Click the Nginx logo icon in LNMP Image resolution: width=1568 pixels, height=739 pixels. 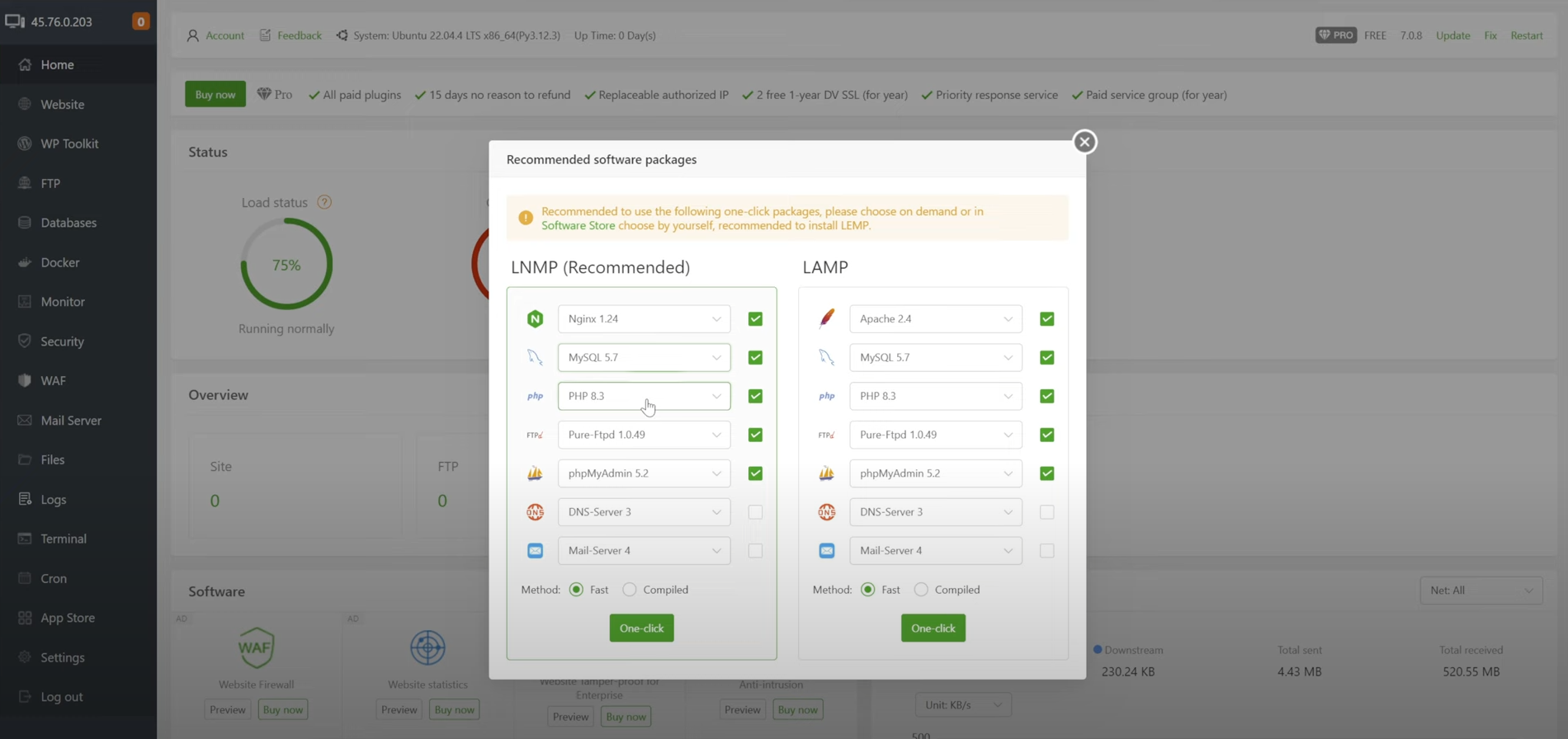pos(535,318)
